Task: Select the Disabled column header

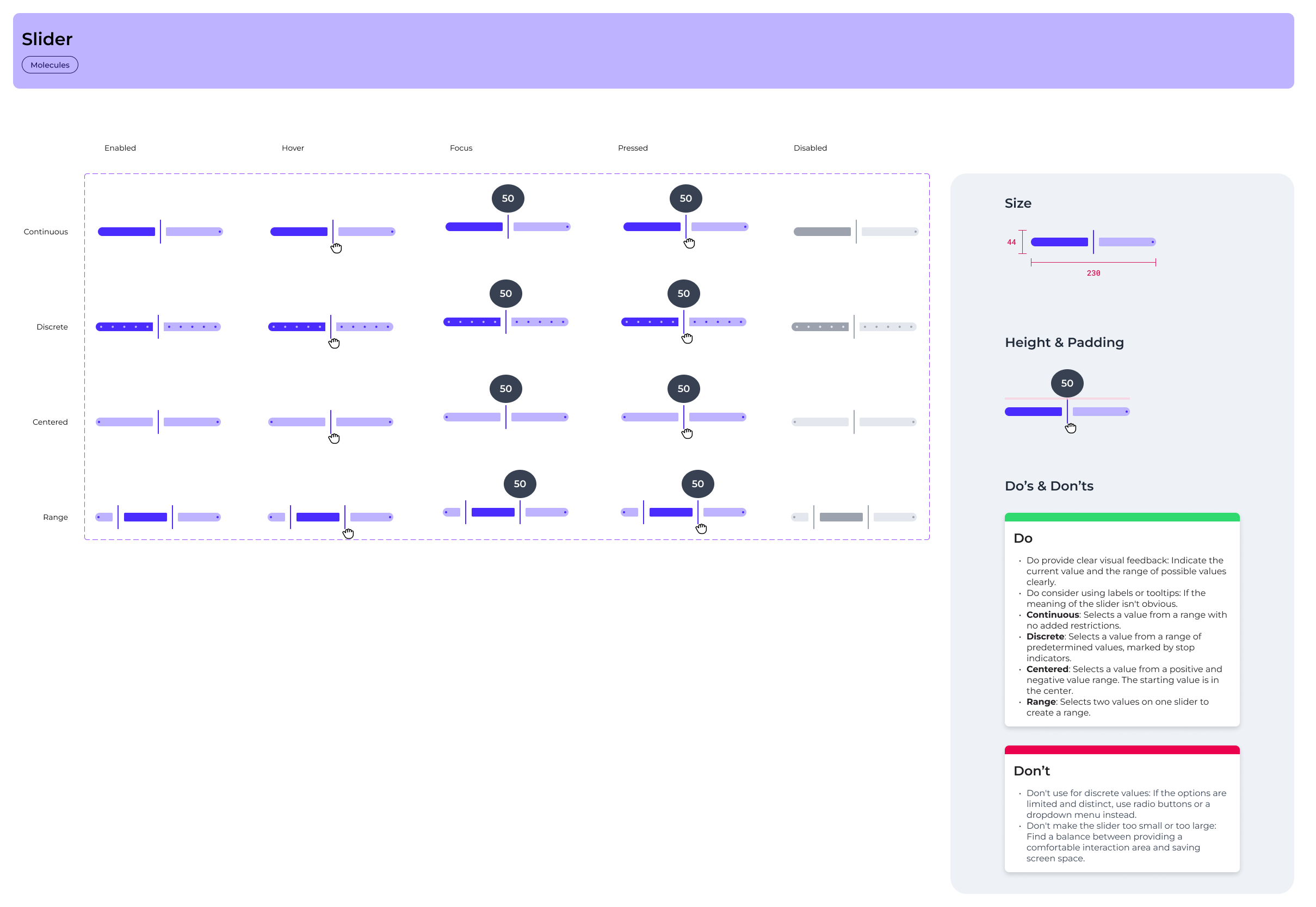Action: click(810, 148)
